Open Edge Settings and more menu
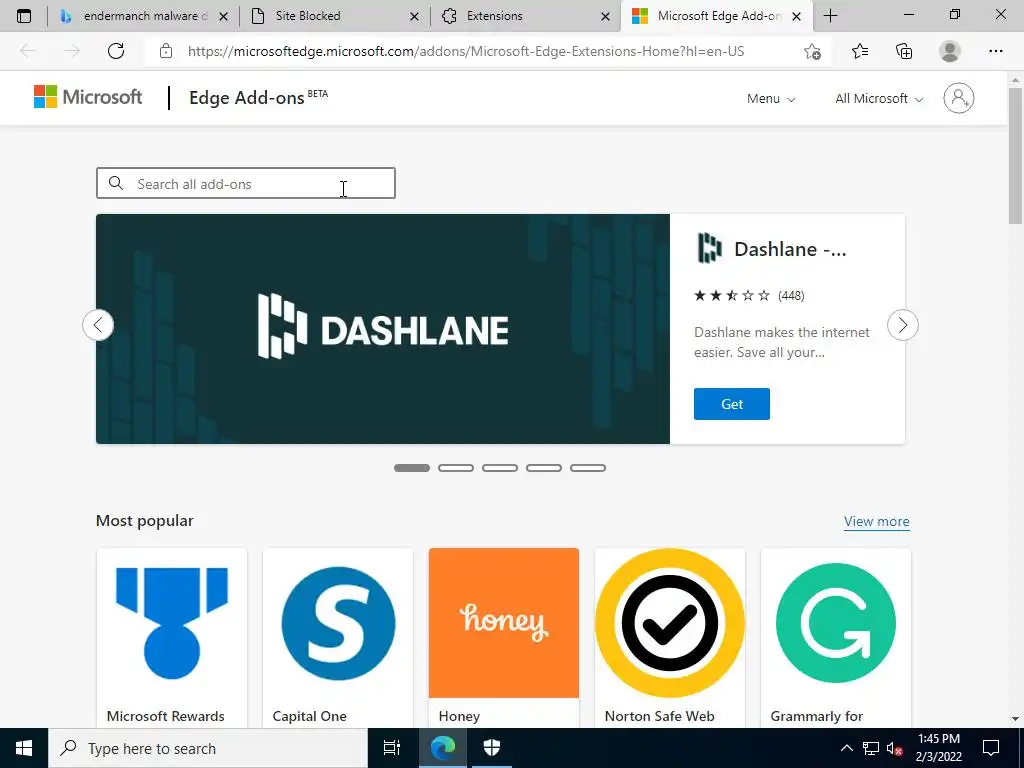 995,51
